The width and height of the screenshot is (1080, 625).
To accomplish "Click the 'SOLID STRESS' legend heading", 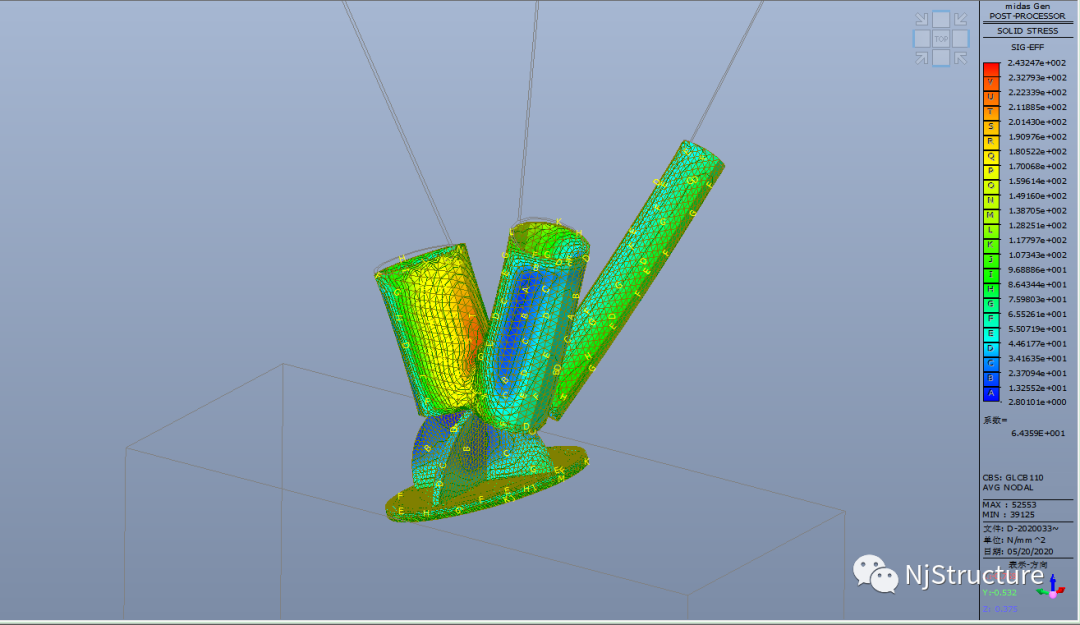I will [x=1027, y=31].
